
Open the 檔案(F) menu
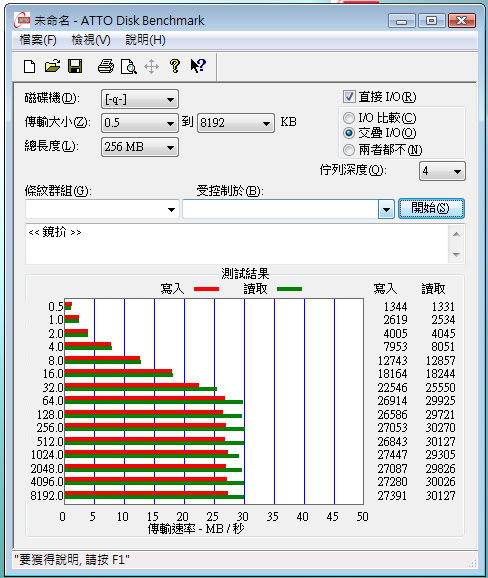click(38, 40)
